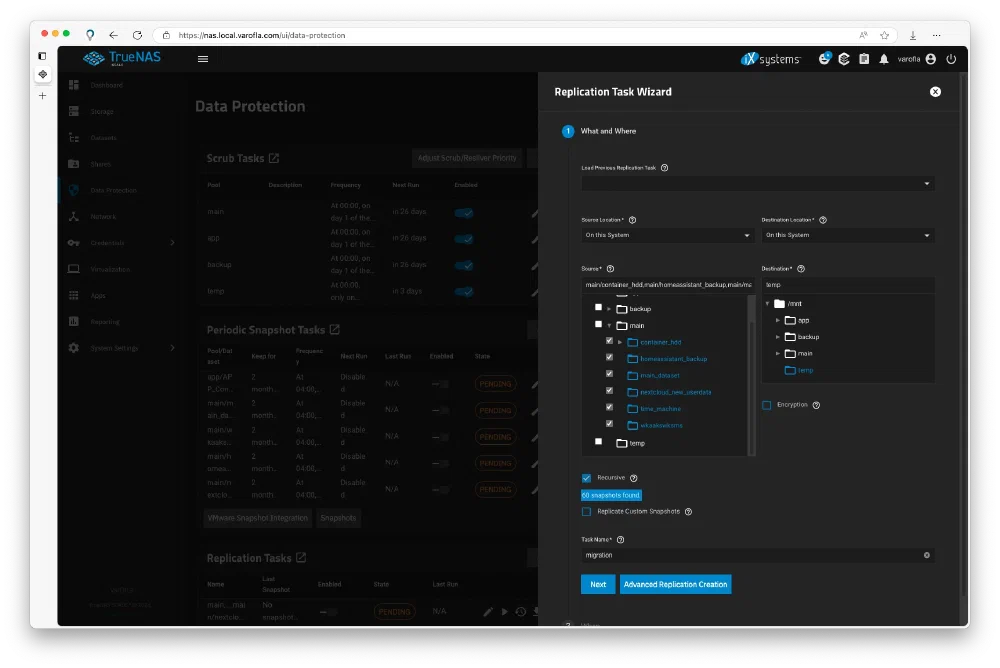Viewport: 1000px width, 668px height.
Task: Open the Source Location dropdown
Action: tap(668, 235)
